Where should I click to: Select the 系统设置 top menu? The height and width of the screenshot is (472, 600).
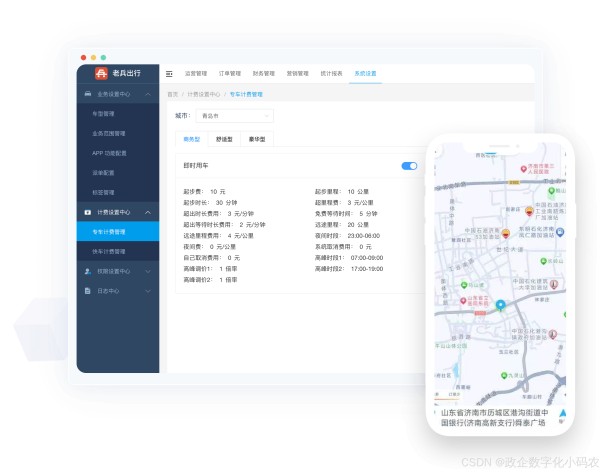365,73
